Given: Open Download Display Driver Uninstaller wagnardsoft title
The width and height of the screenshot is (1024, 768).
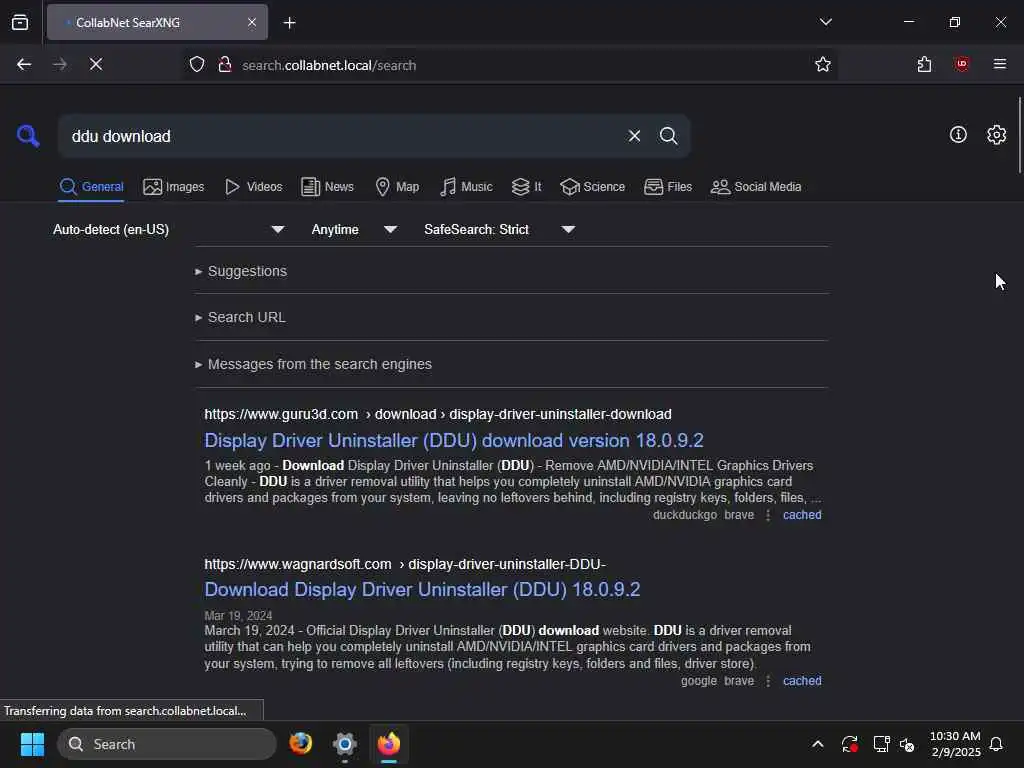Looking at the screenshot, I should 422,590.
